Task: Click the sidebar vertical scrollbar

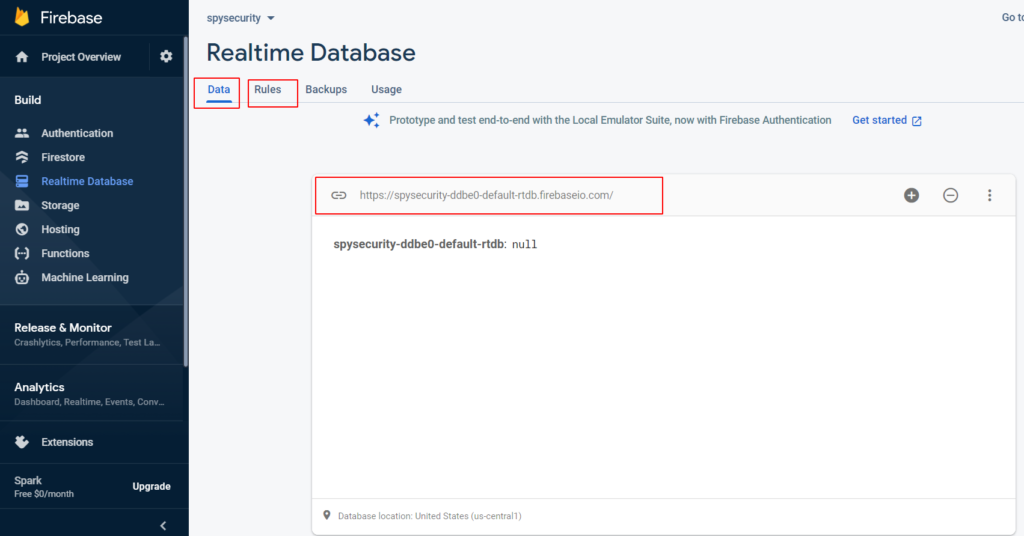Action: [186, 202]
